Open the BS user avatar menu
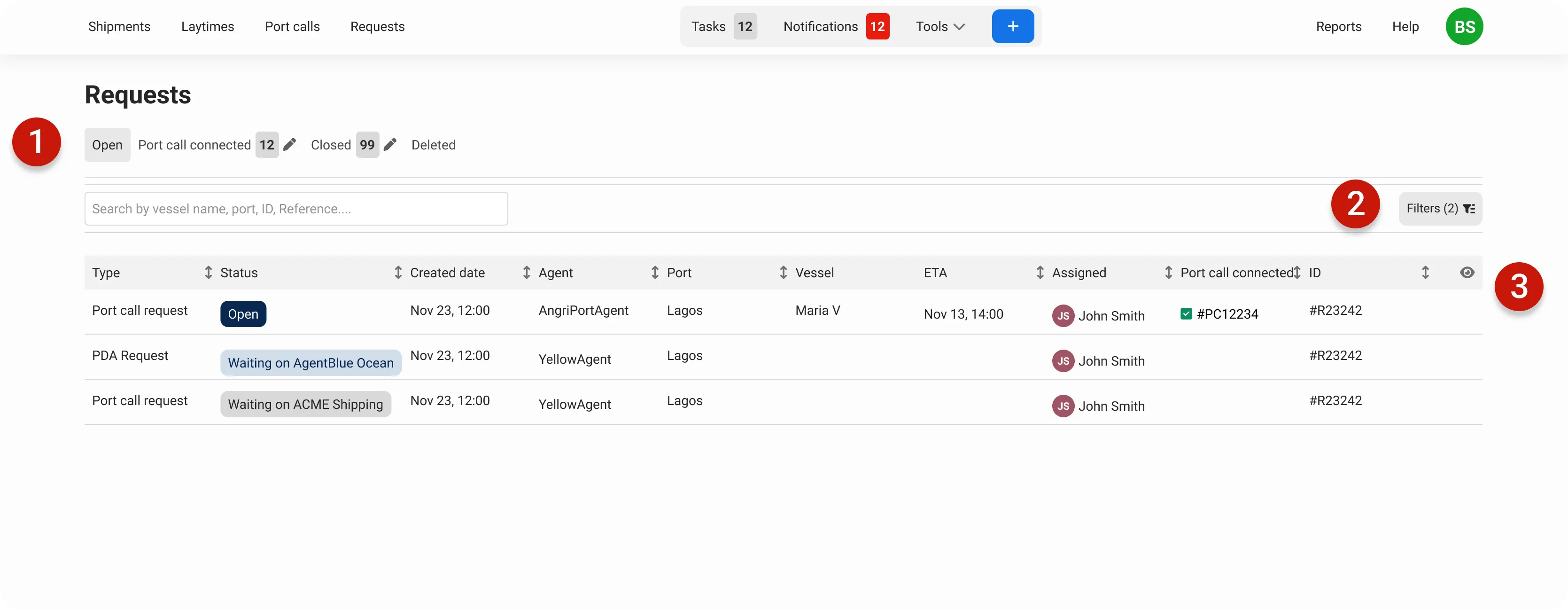1568x610 pixels. tap(1464, 26)
